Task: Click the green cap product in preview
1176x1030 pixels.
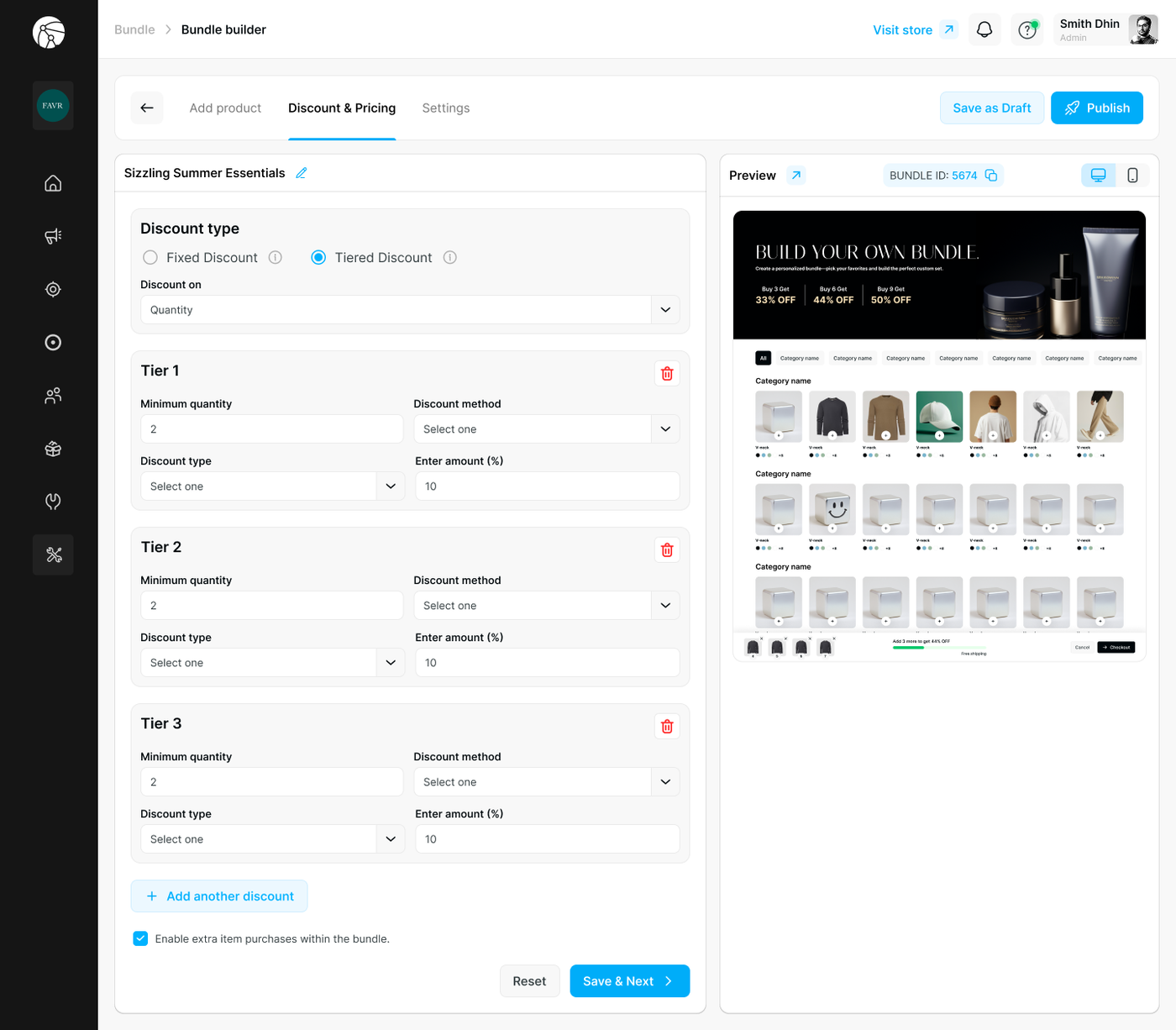Action: point(939,416)
